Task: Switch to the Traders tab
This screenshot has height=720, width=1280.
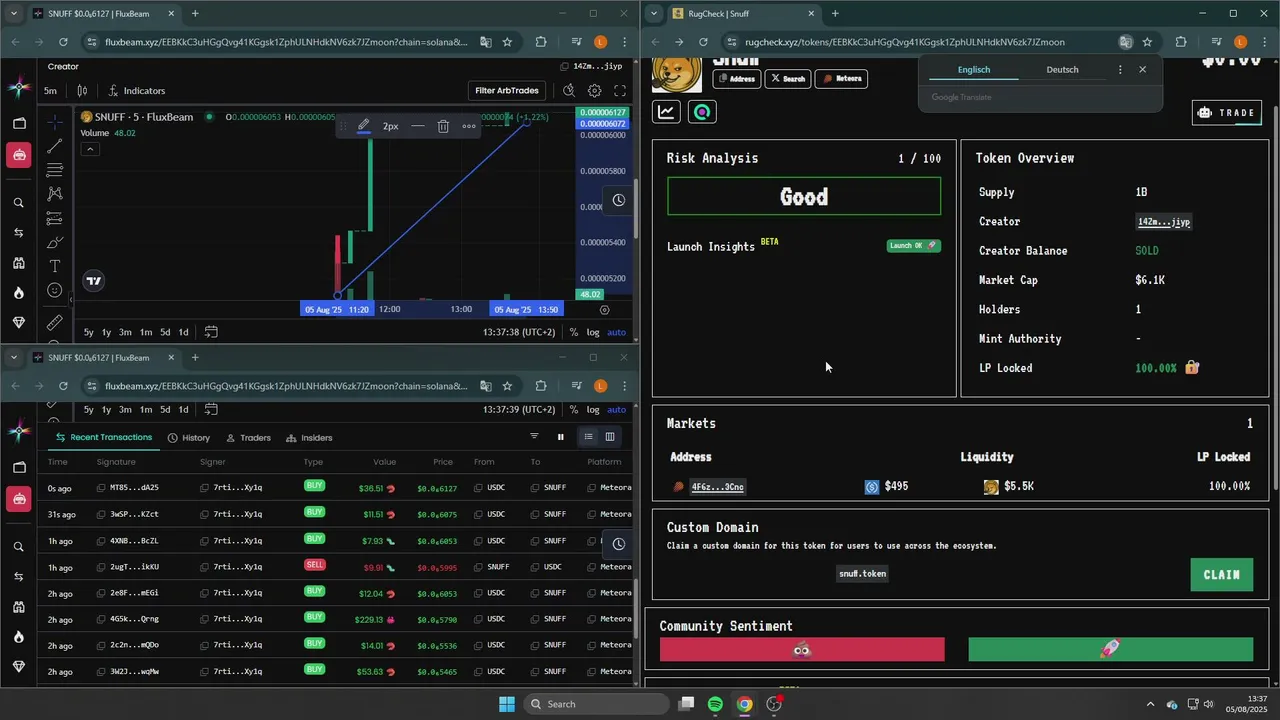Action: [248, 438]
